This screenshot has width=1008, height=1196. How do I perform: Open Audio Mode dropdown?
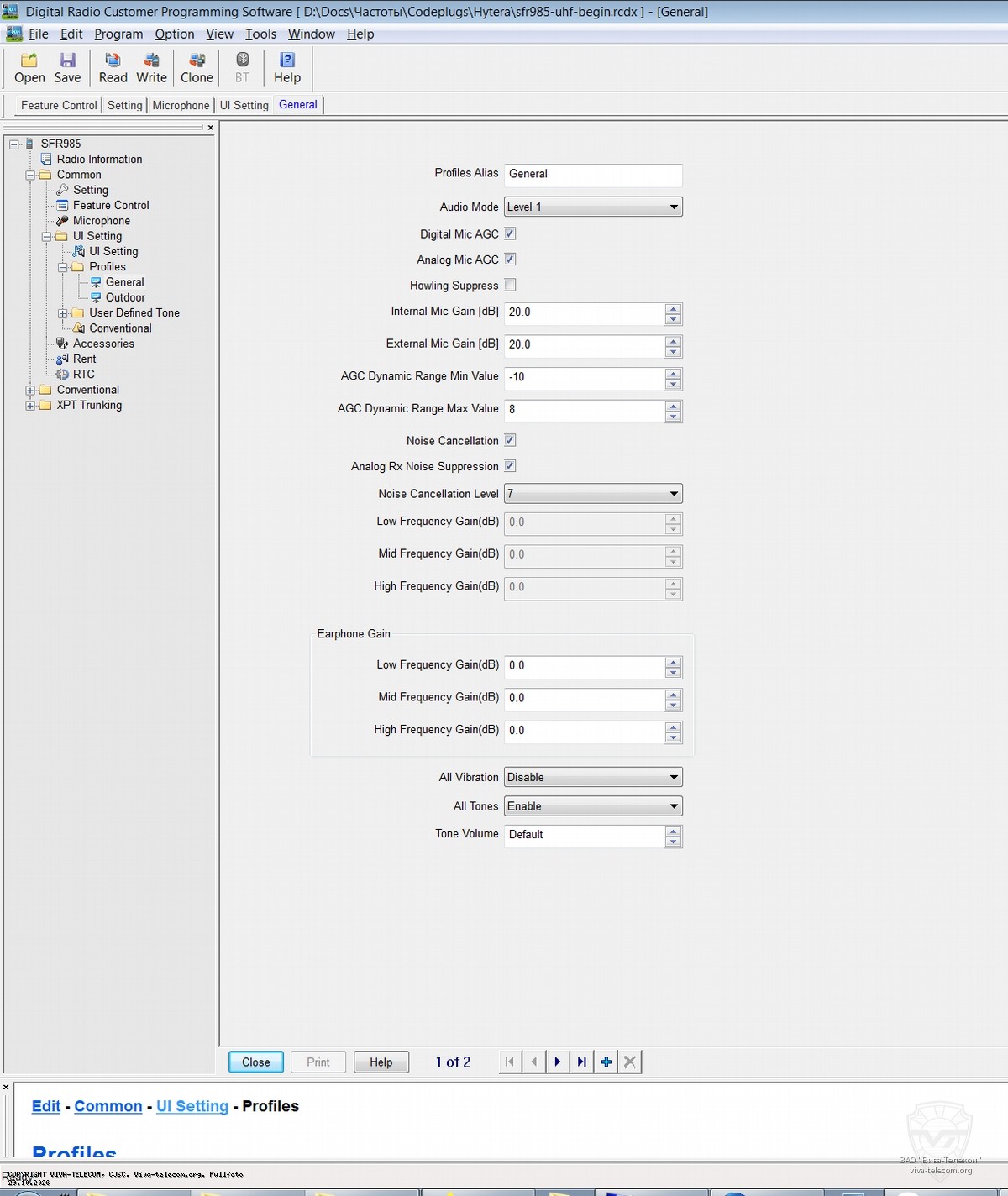click(593, 207)
